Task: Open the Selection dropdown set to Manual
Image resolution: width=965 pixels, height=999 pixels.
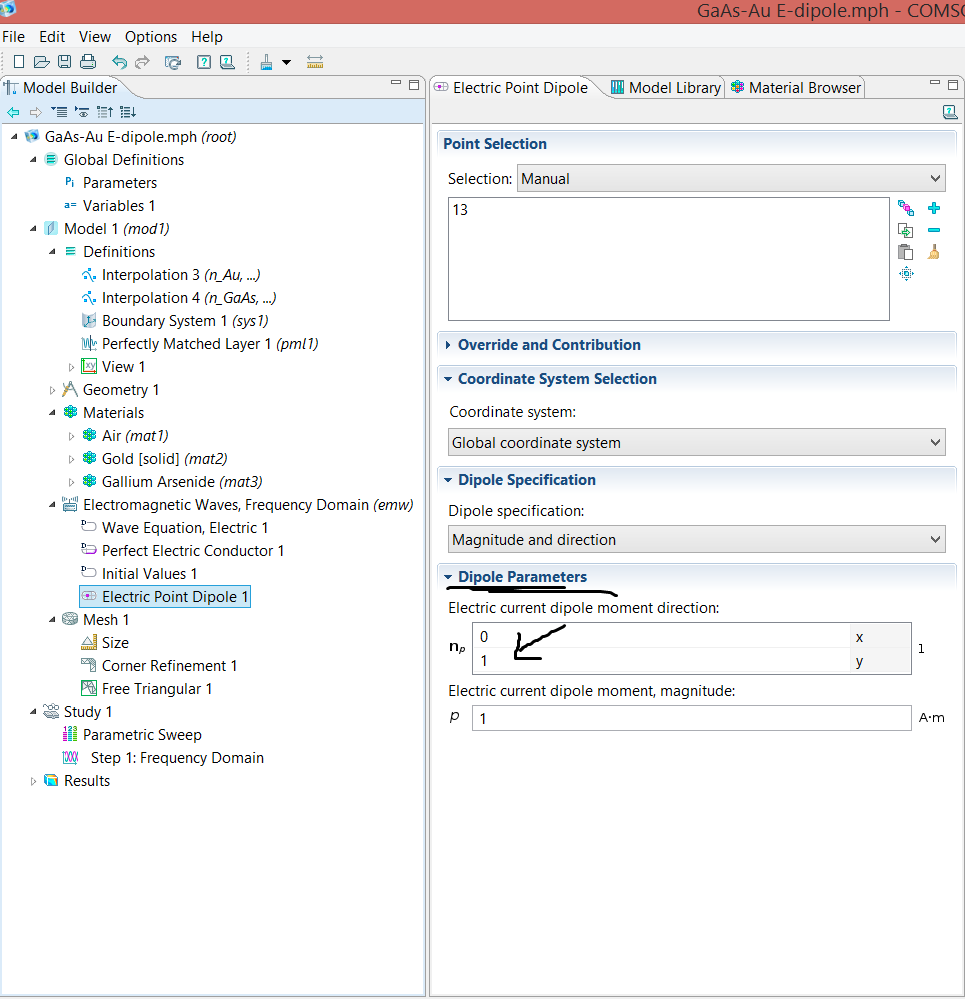Action: (x=731, y=179)
